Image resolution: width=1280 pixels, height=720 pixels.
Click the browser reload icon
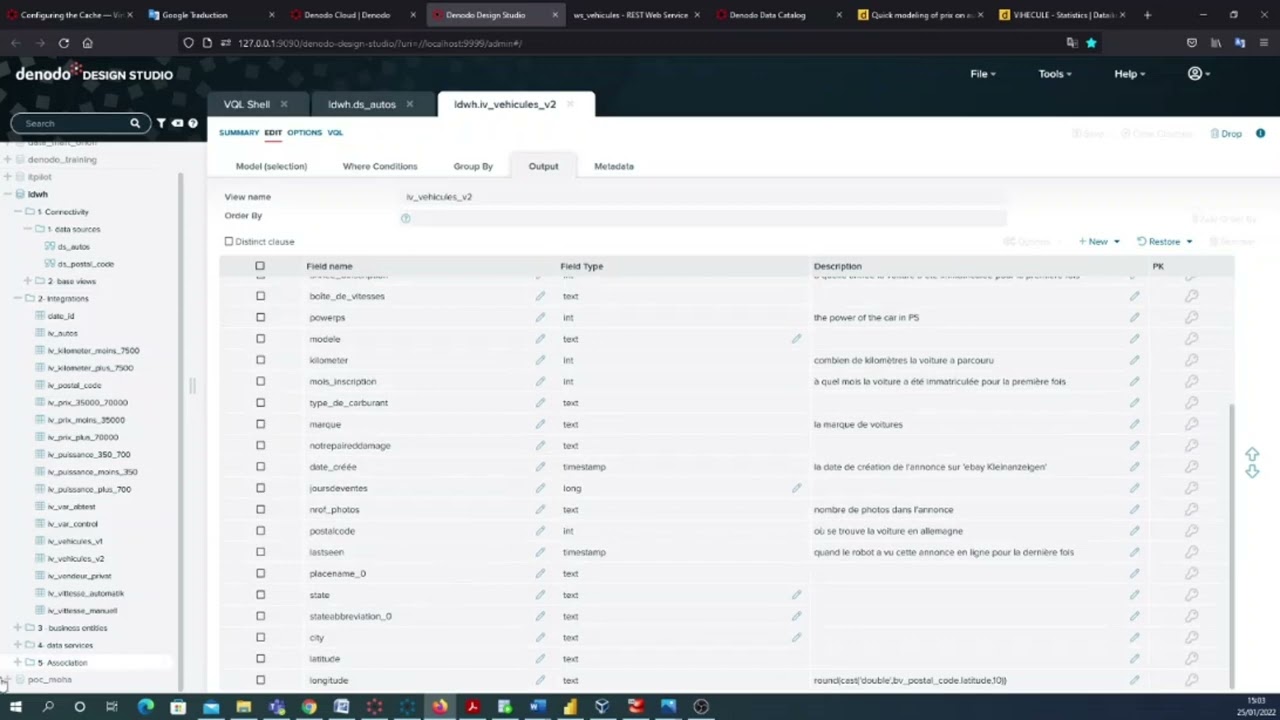click(64, 43)
